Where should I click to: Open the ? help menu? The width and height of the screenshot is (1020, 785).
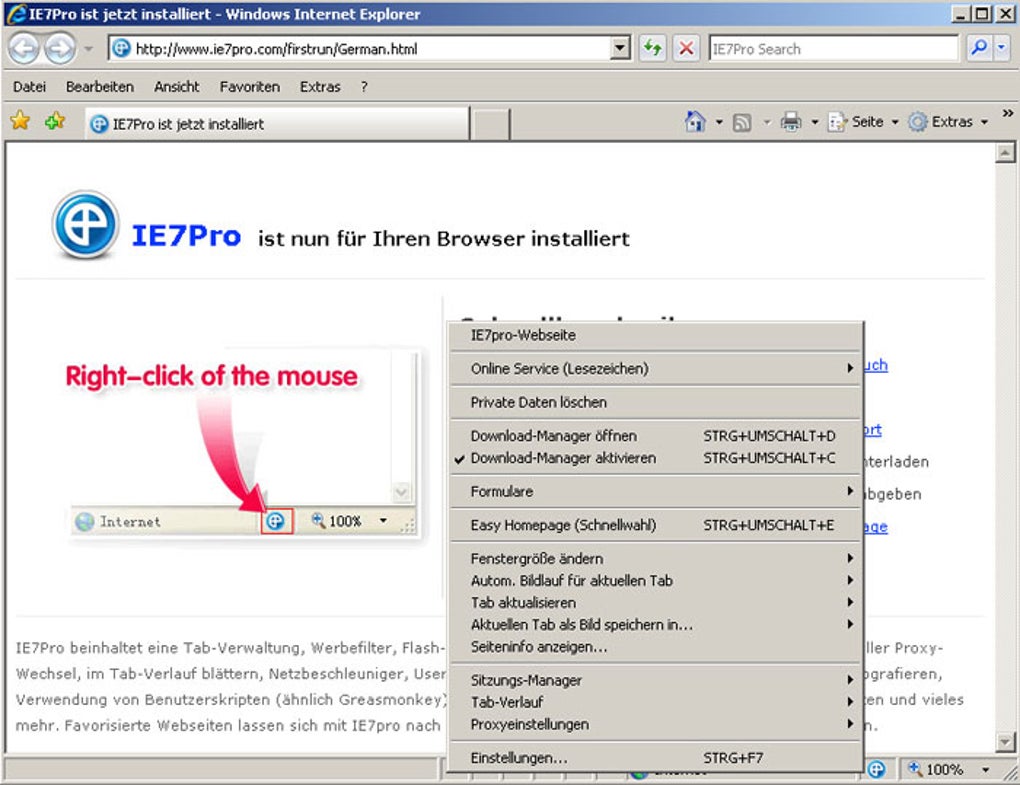click(x=364, y=86)
